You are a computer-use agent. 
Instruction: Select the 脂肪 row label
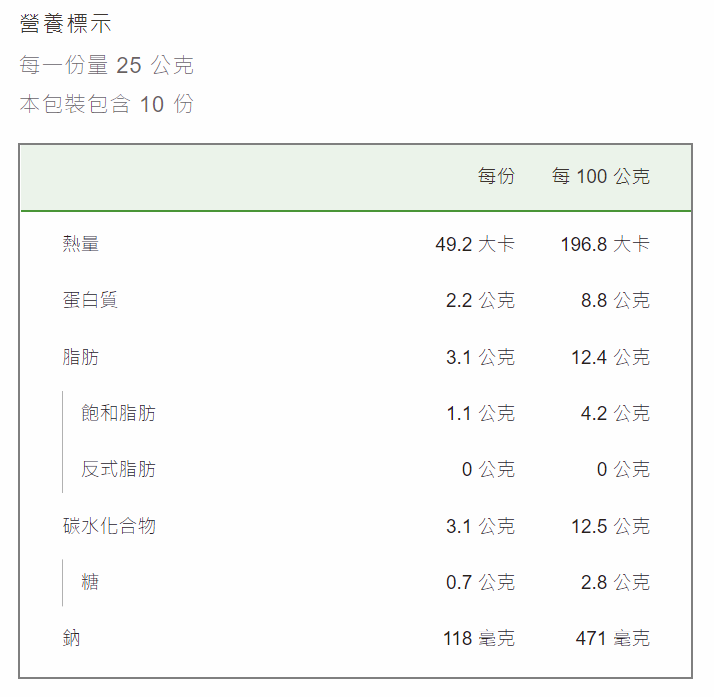pyautogui.click(x=81, y=357)
